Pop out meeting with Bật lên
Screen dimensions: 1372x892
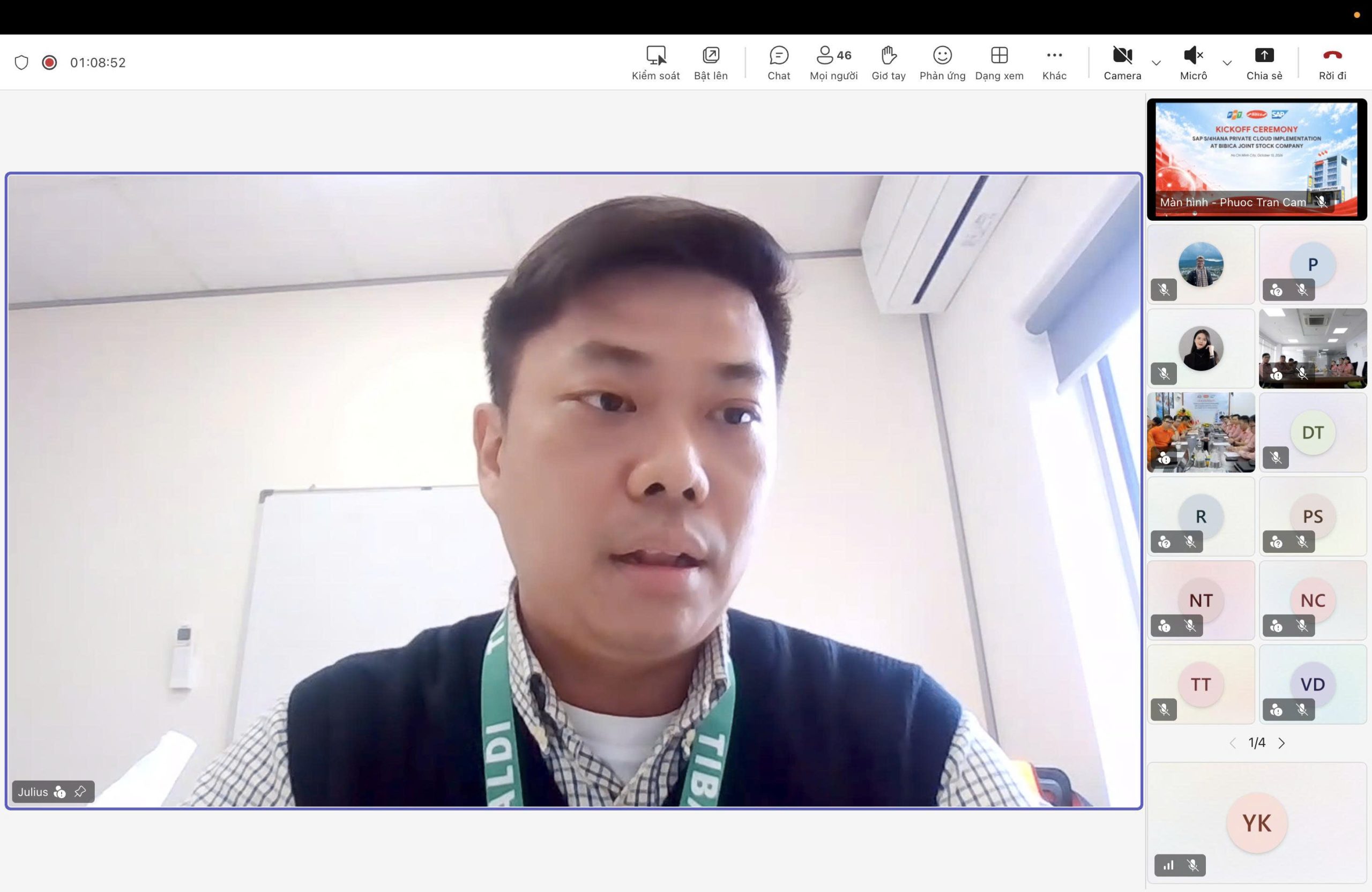(710, 63)
